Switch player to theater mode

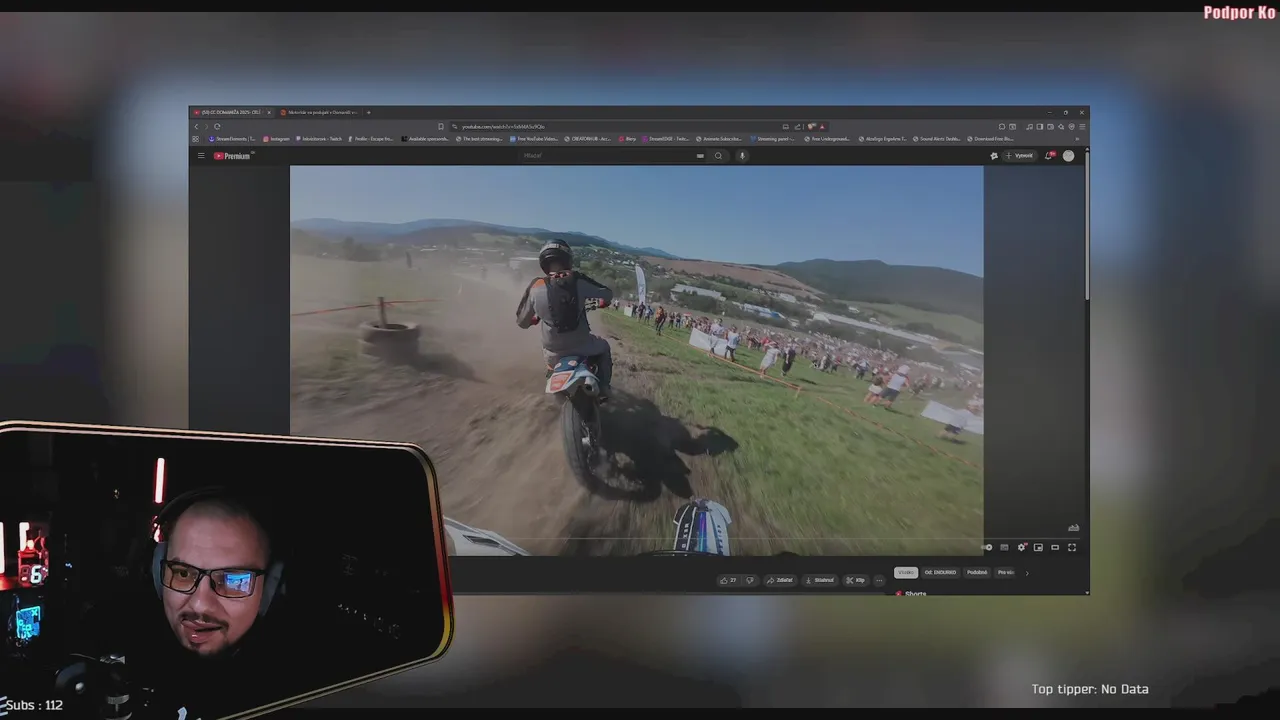pos(1055,547)
